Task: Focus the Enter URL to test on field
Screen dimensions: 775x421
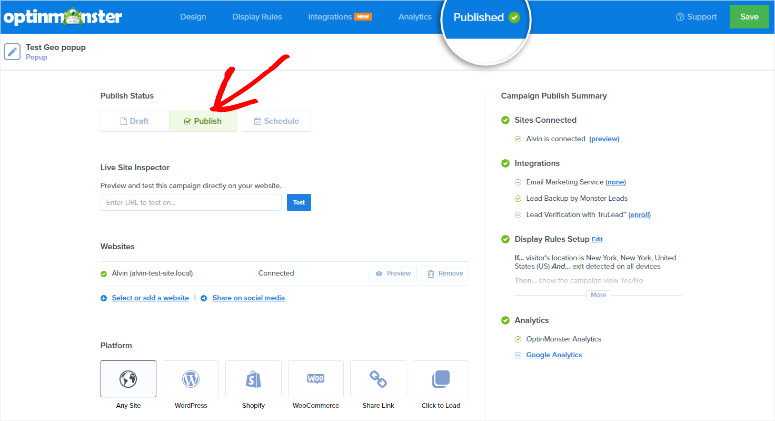Action: pyautogui.click(x=191, y=202)
